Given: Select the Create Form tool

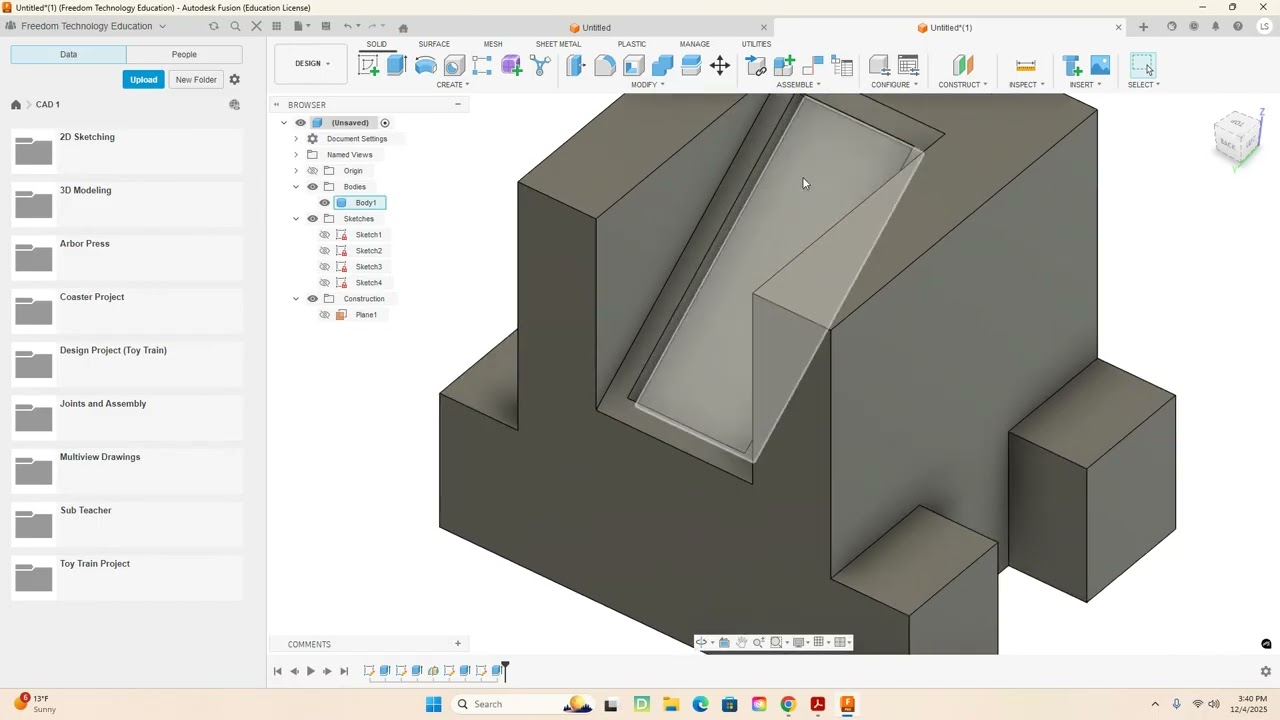Looking at the screenshot, I should click(511, 66).
